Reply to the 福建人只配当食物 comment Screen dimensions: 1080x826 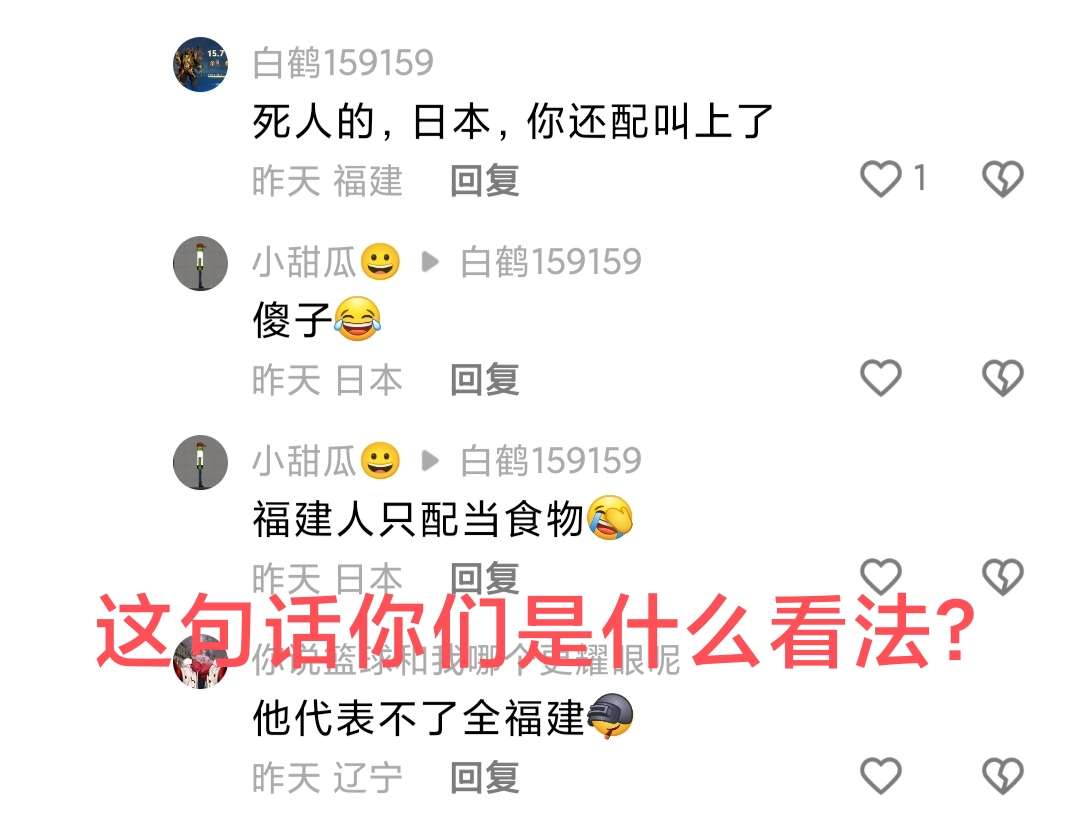485,577
